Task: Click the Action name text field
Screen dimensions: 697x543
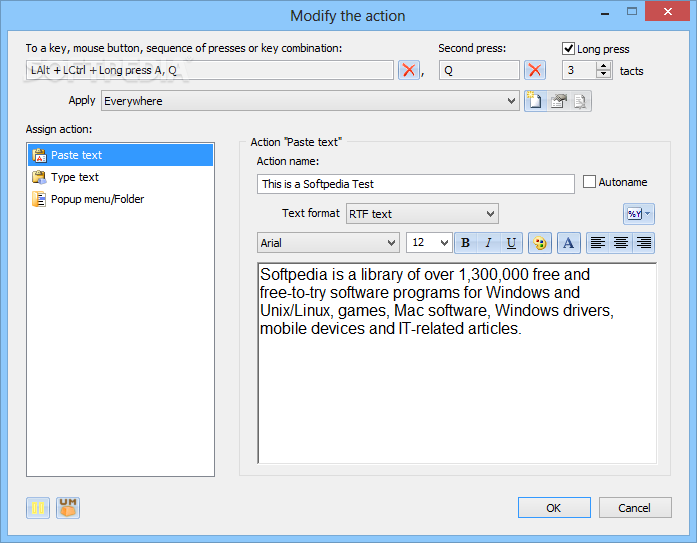Action: 416,184
